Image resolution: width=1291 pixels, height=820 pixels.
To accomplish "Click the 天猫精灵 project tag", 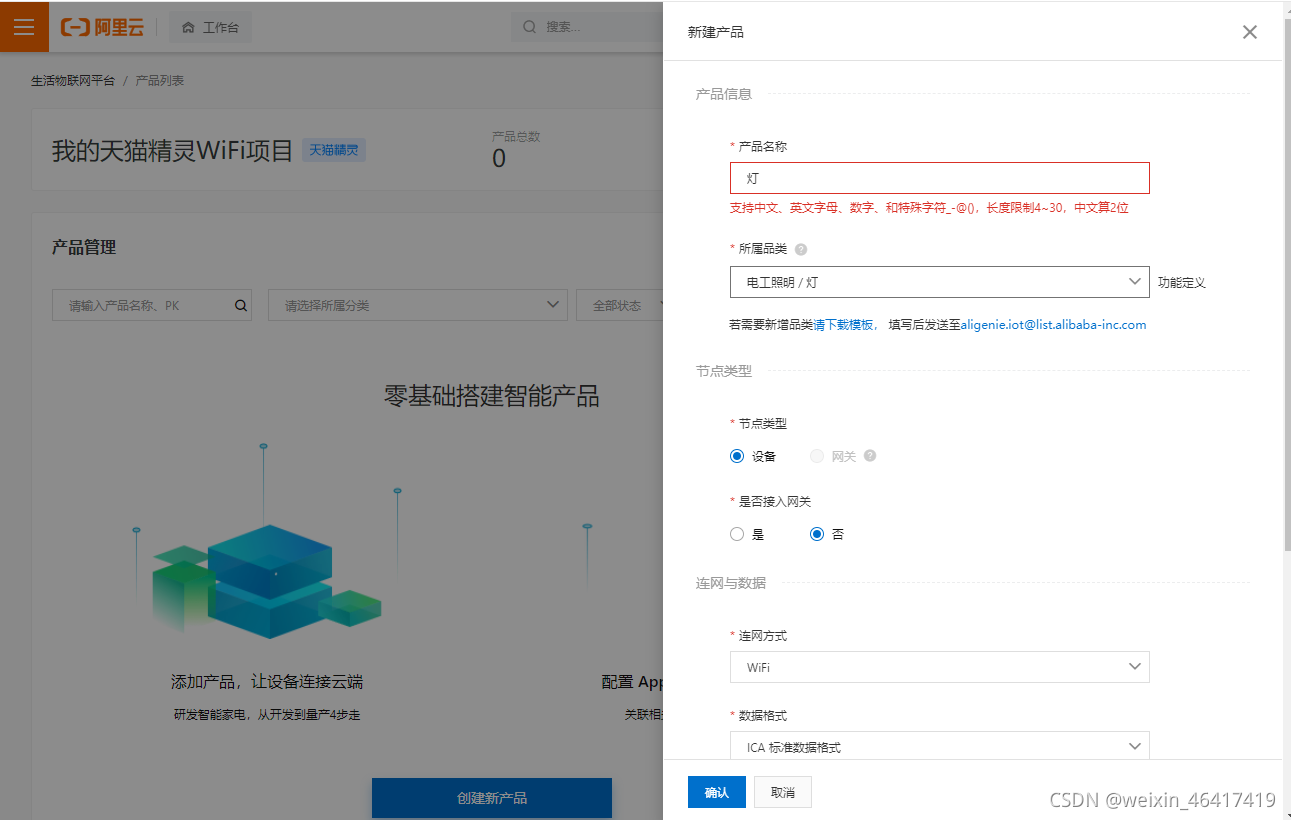I will [x=334, y=151].
